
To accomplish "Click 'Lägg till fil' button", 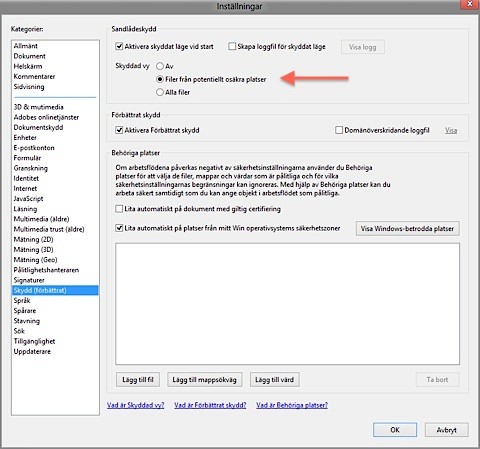I will coord(138,379).
